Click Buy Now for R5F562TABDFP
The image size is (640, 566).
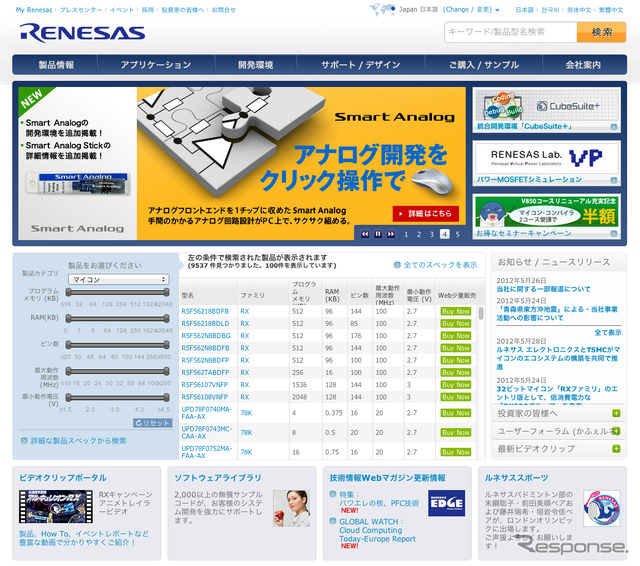(456, 373)
